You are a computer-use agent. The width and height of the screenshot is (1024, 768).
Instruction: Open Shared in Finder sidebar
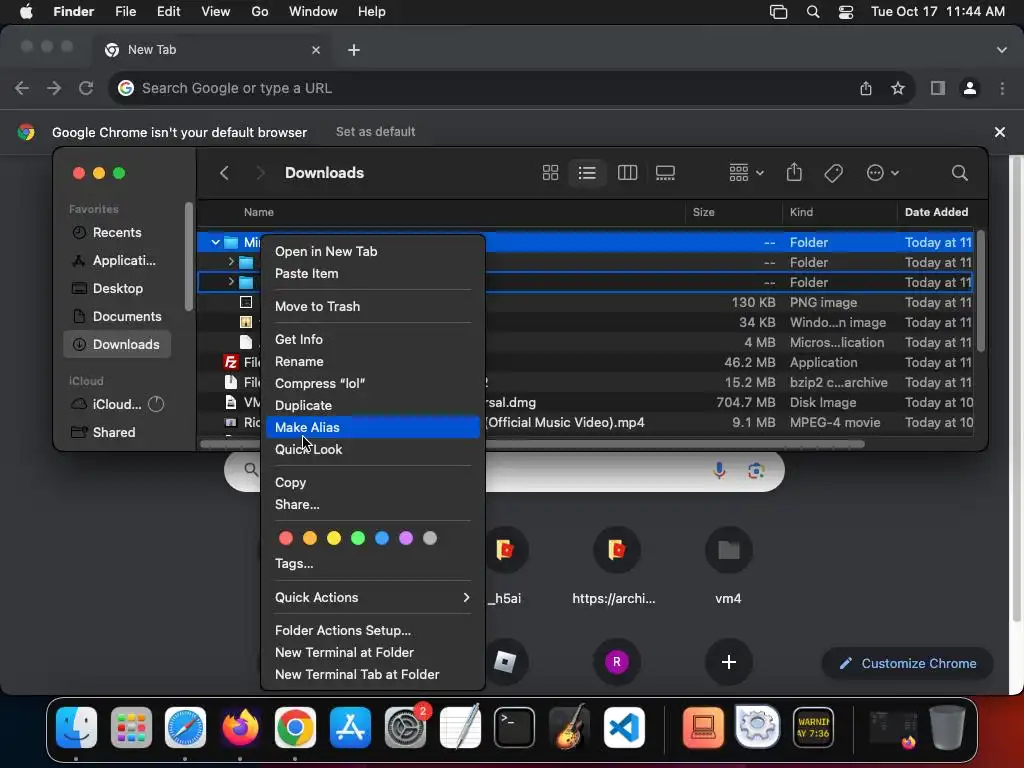[117, 432]
